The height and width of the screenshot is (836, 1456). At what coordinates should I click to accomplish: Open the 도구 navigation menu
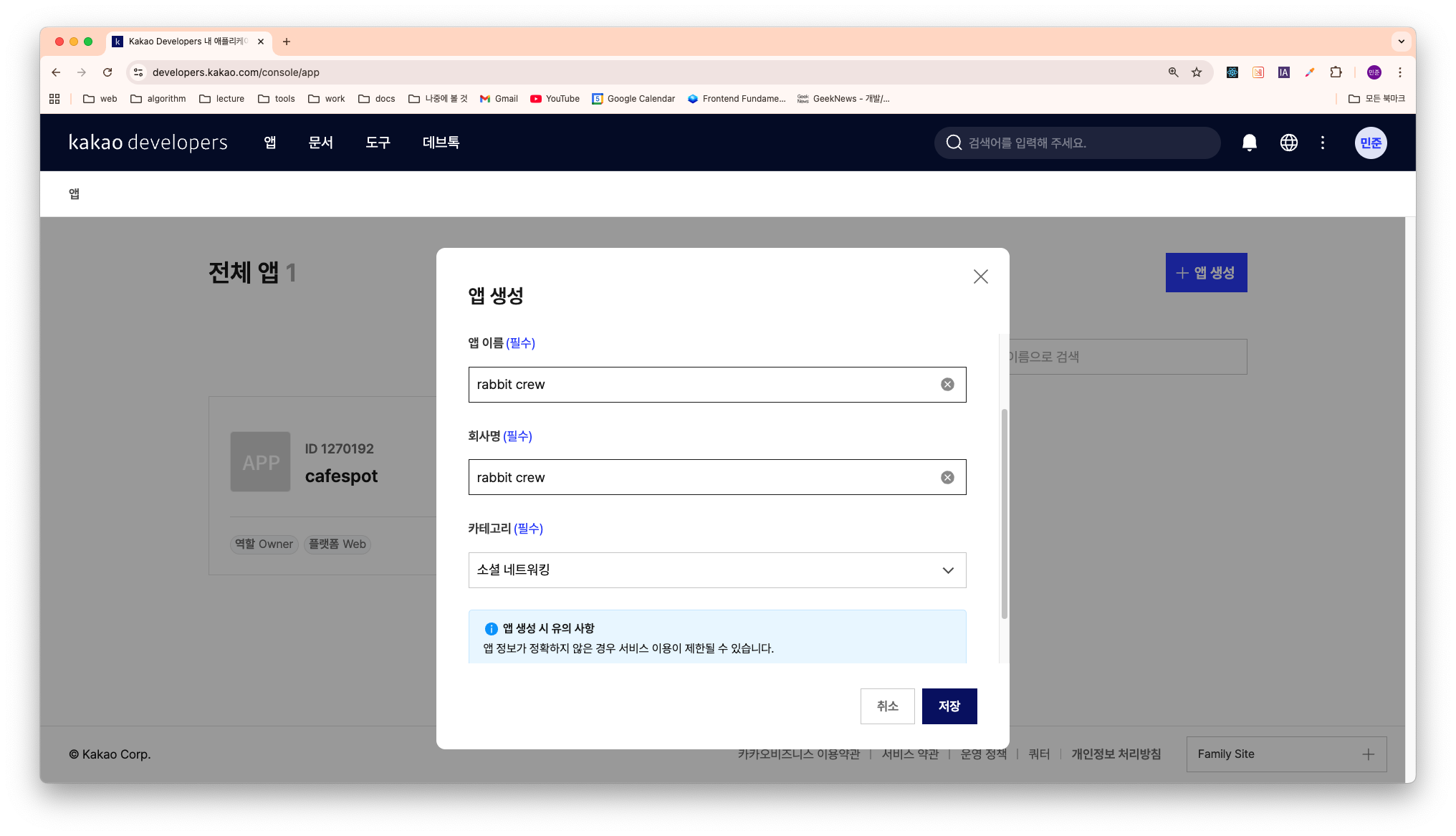pos(378,143)
